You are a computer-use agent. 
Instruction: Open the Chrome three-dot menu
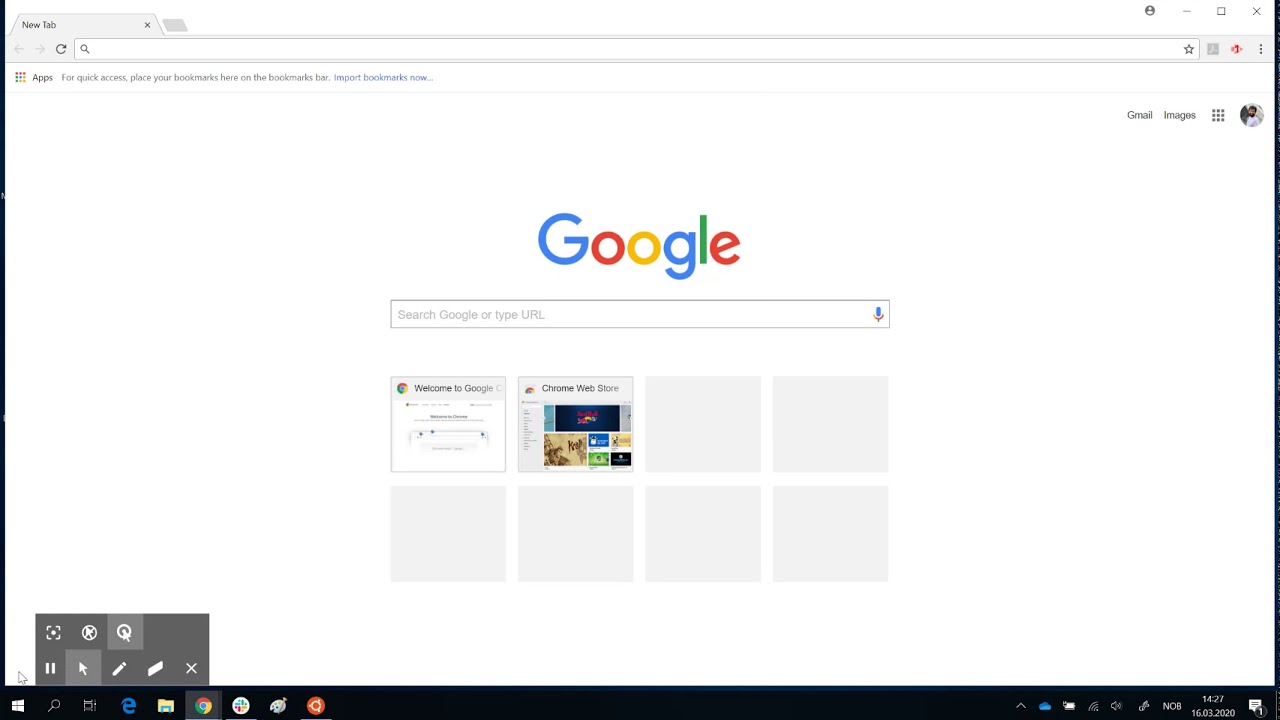click(1260, 49)
